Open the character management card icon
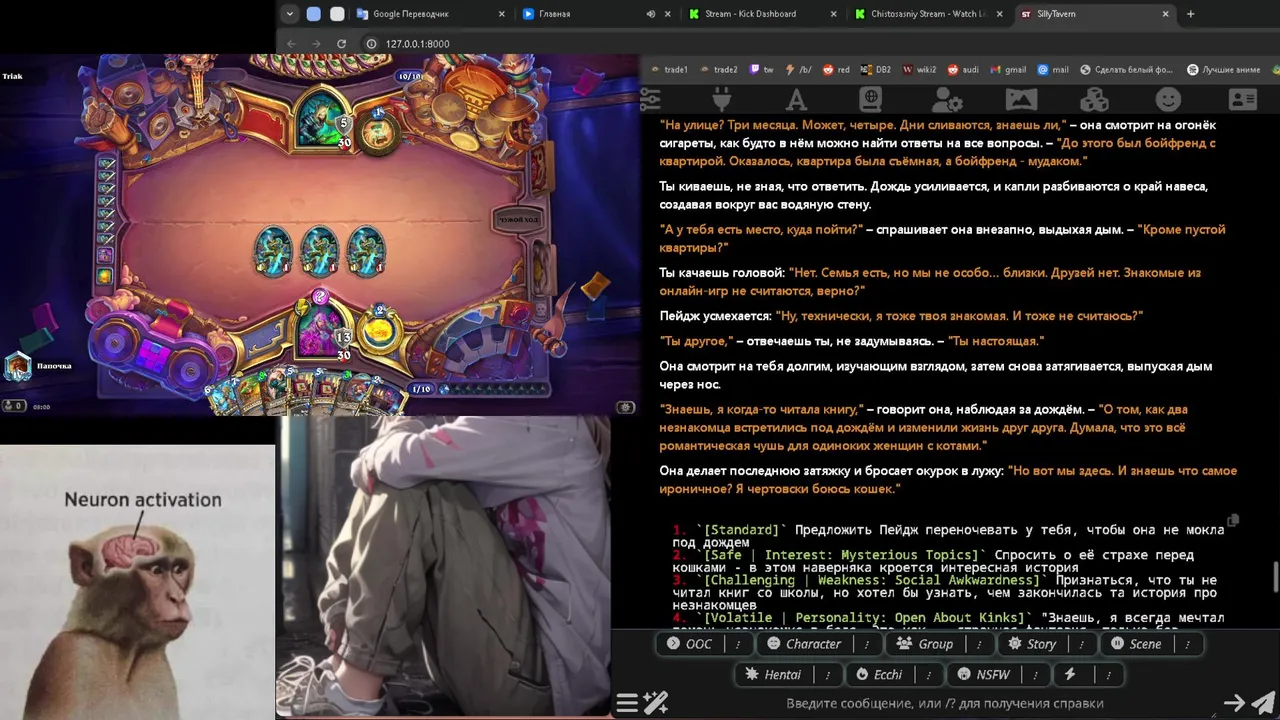The height and width of the screenshot is (720, 1280). (x=1243, y=99)
